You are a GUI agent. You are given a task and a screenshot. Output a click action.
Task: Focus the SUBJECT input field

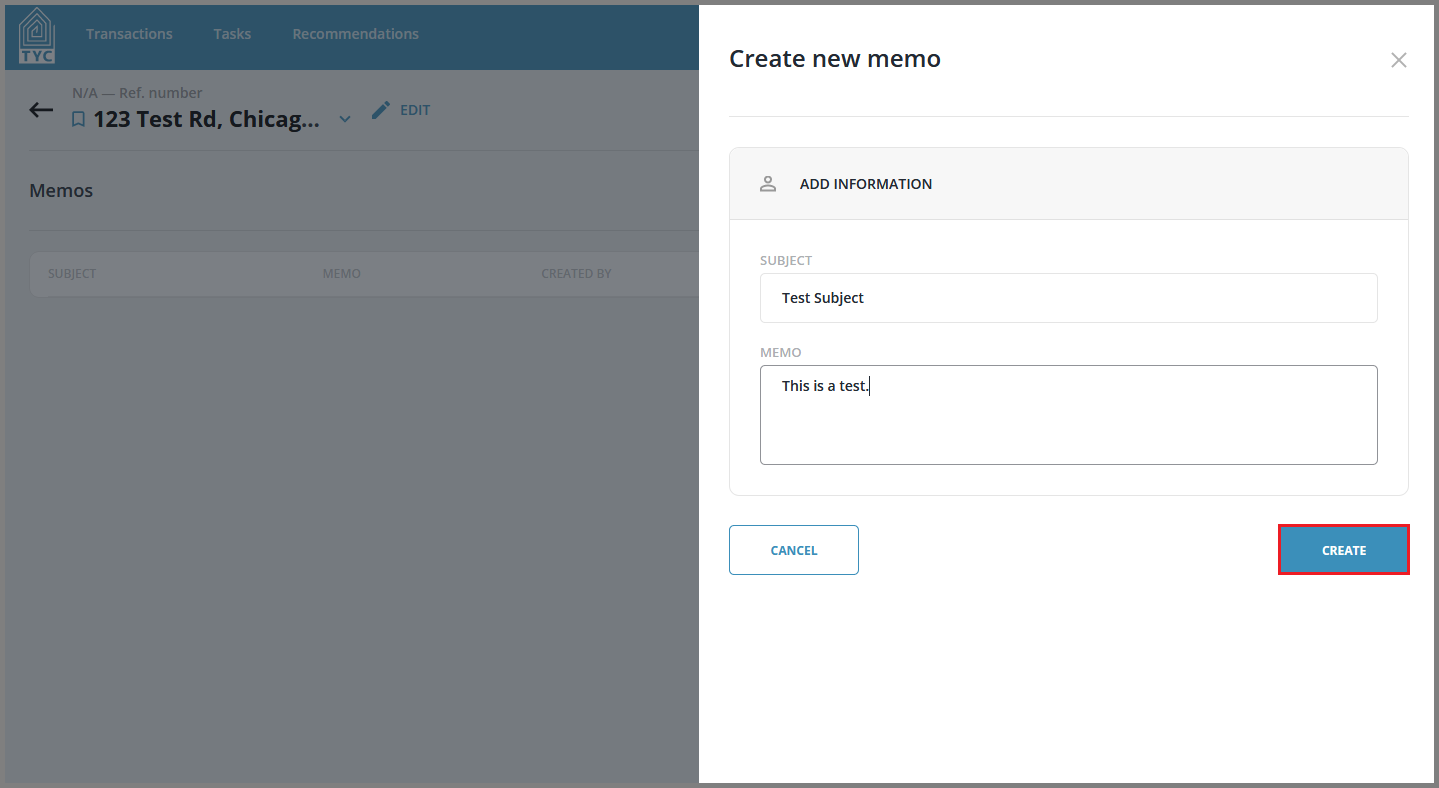[x=1068, y=297]
